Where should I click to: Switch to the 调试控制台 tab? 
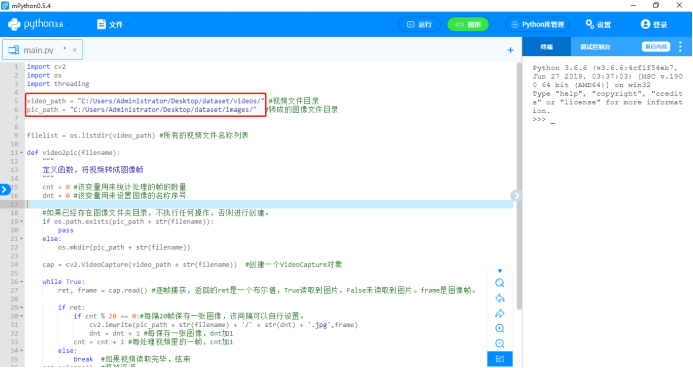pos(595,47)
